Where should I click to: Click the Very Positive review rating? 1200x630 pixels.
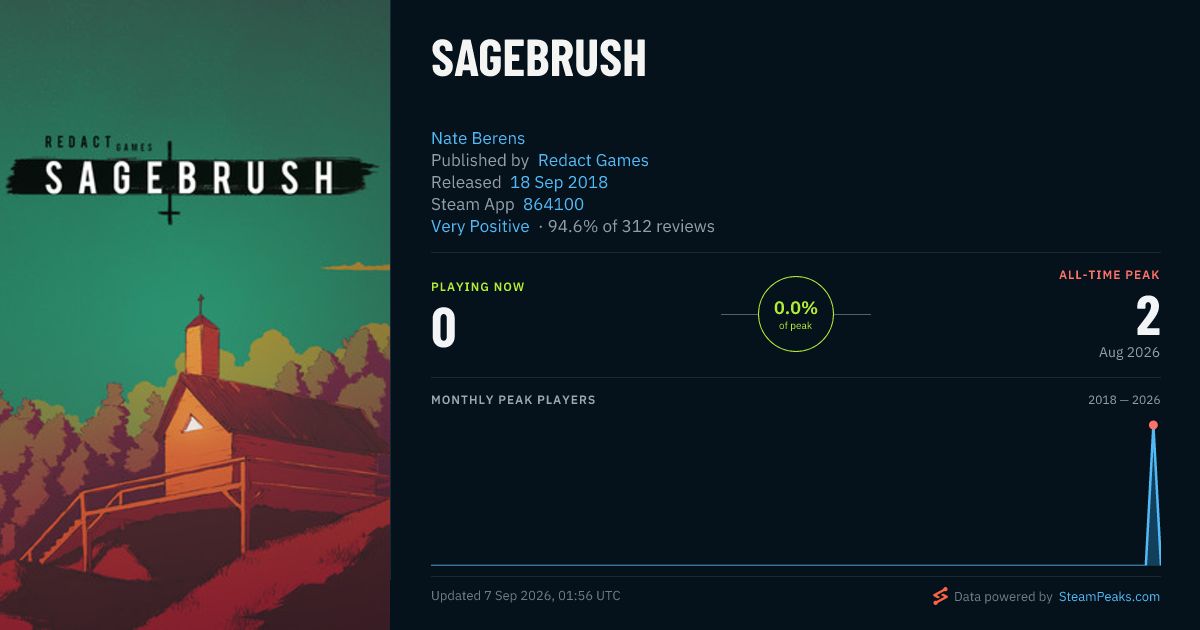(x=480, y=226)
